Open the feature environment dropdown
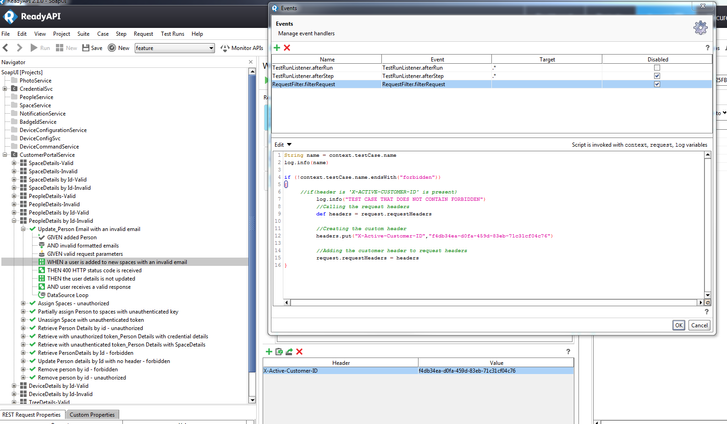Screen dimensions: 727x424 click(174, 48)
